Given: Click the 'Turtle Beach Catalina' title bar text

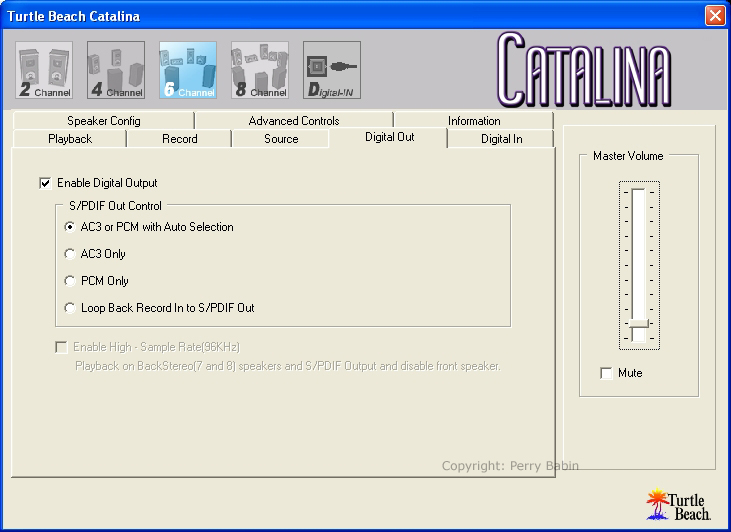Looking at the screenshot, I should click(74, 16).
